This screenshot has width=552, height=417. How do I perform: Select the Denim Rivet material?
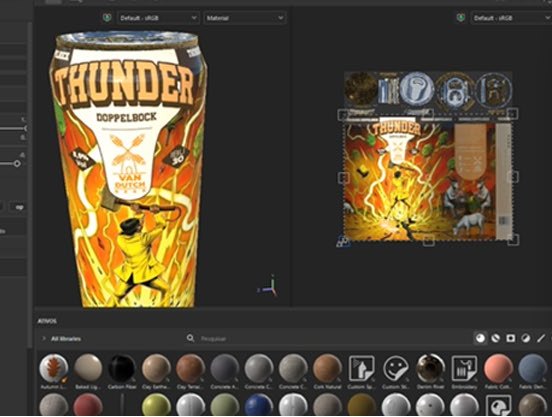pyautogui.click(x=430, y=368)
